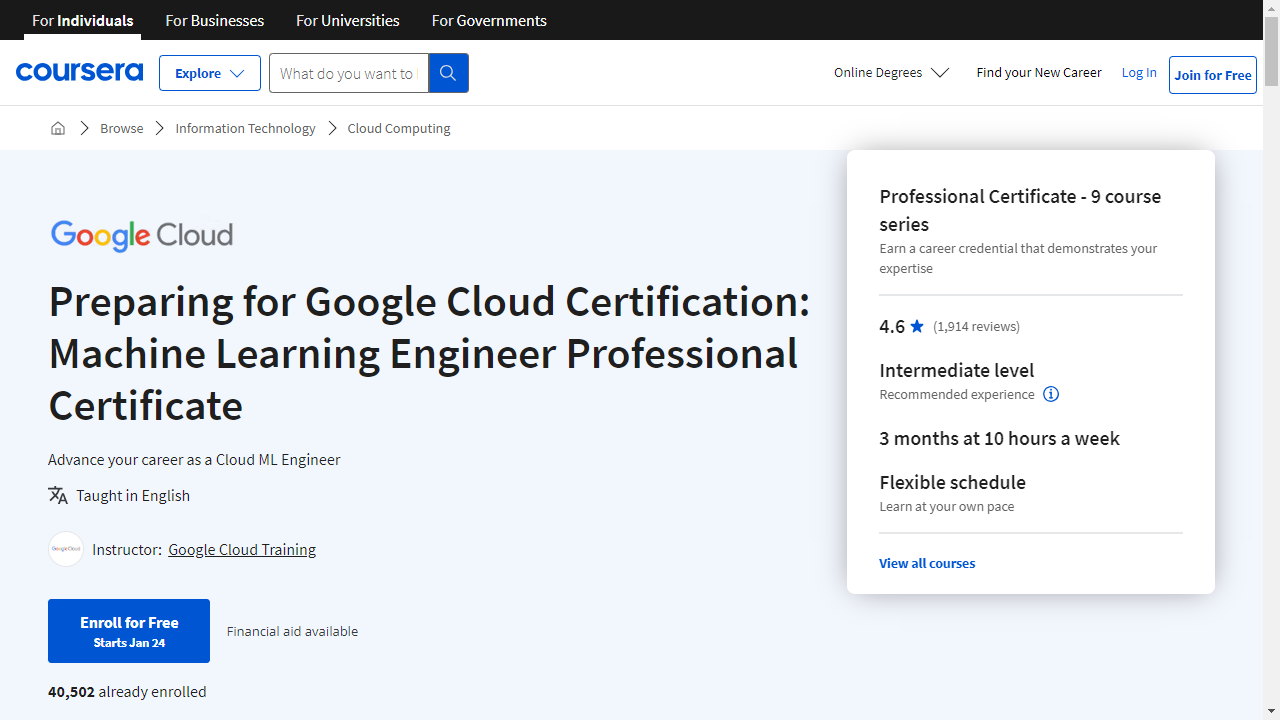Click Financial aid available text
This screenshot has width=1280, height=720.
pos(292,631)
